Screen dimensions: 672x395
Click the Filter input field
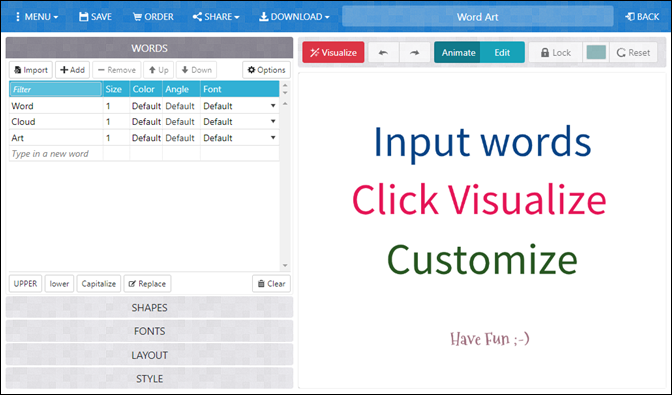pyautogui.click(x=56, y=89)
